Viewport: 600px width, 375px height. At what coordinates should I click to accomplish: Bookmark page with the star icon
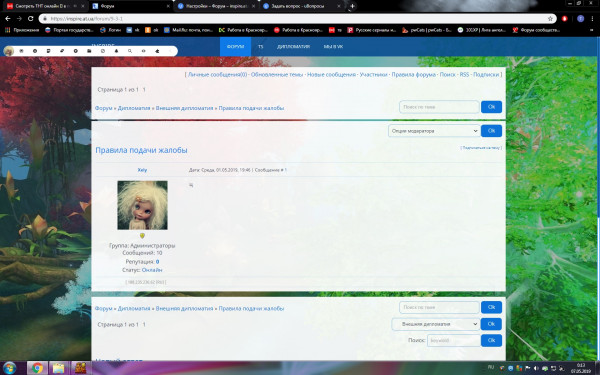click(550, 18)
